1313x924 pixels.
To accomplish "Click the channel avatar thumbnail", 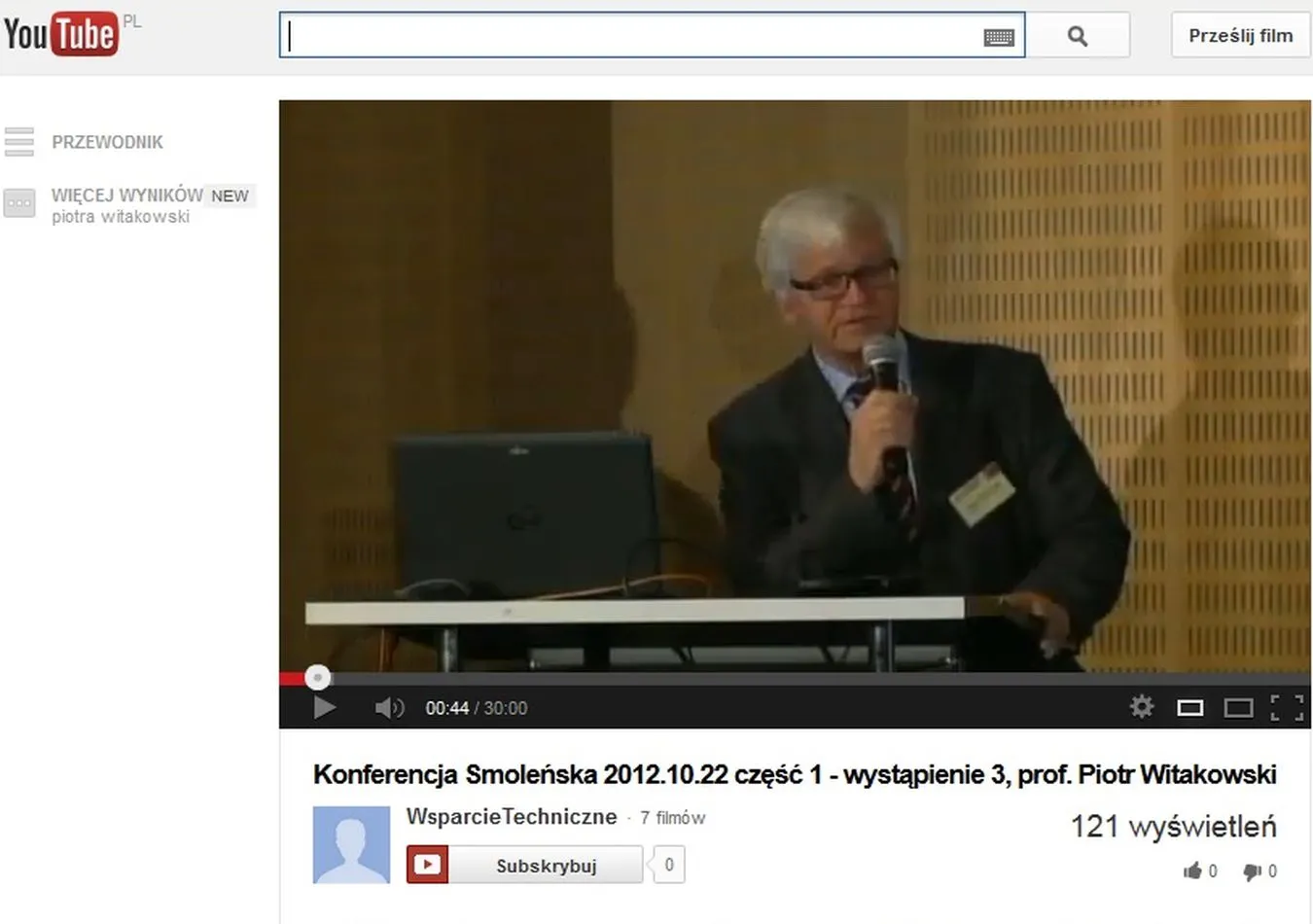I will click(351, 844).
